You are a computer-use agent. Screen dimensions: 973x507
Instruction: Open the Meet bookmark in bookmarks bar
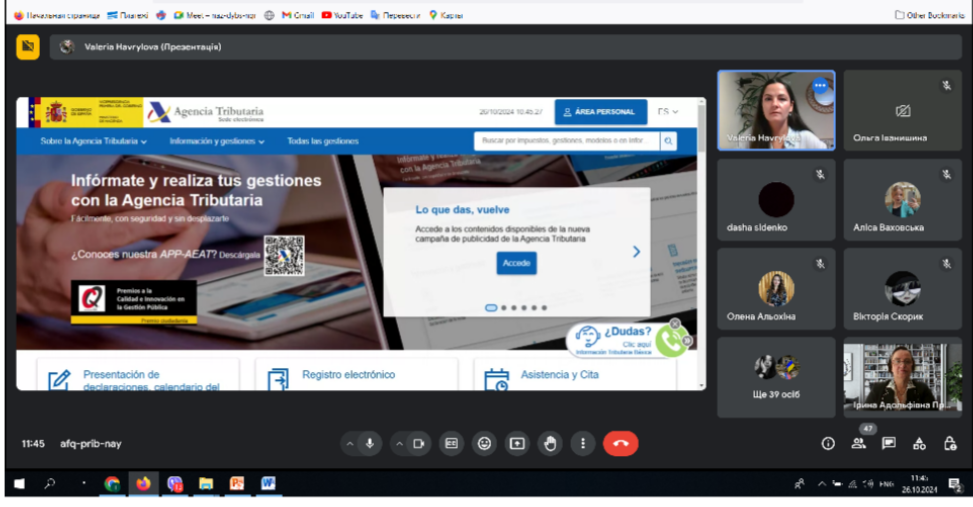pyautogui.click(x=215, y=16)
